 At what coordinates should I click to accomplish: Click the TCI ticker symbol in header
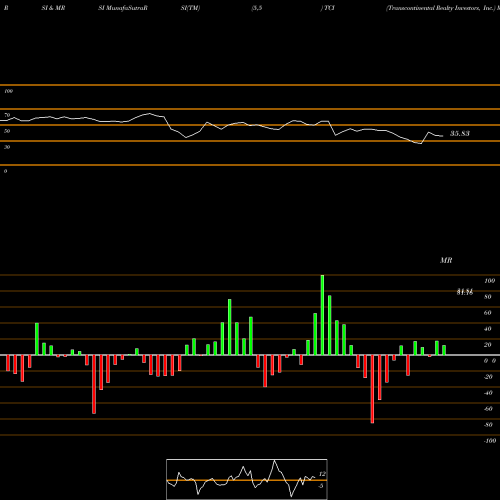point(329,8)
